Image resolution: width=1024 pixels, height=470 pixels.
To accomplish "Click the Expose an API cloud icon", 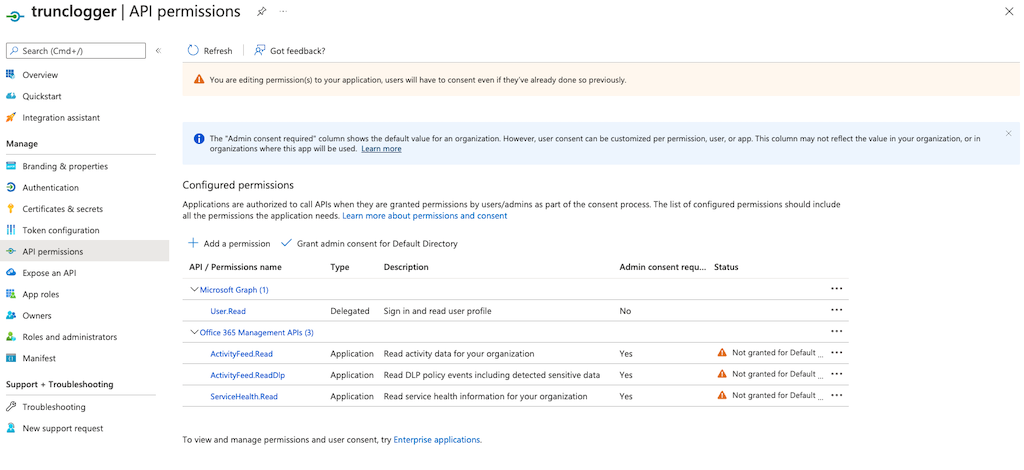I will point(10,273).
